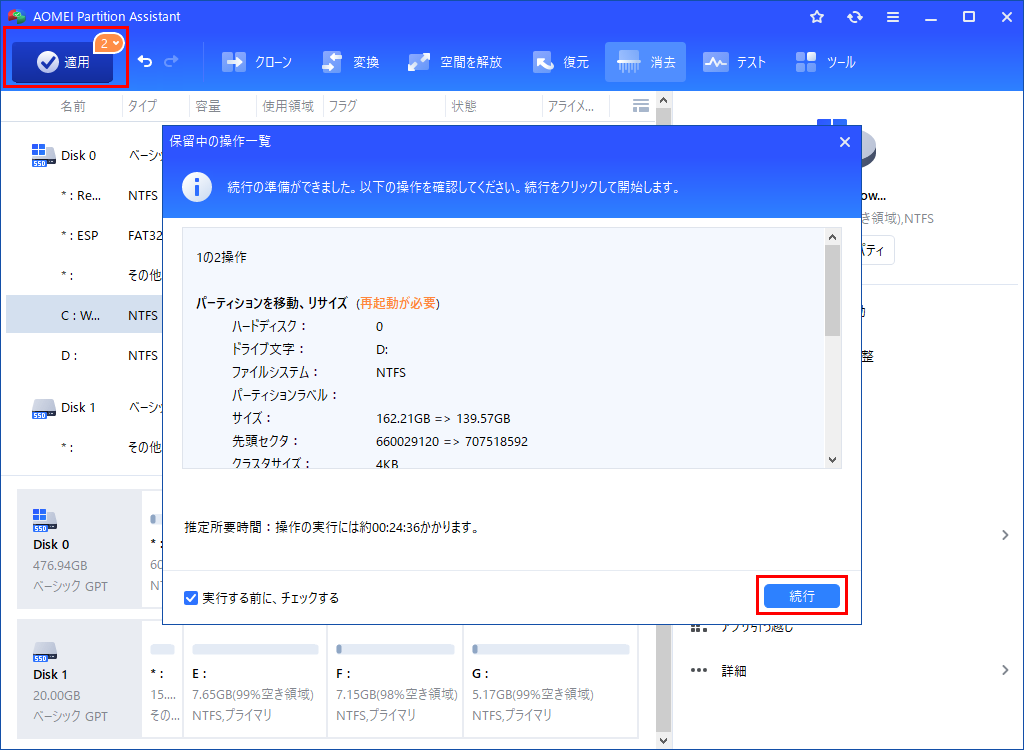Click the size value 162.21GB => 139.57GB
Screen dimensions: 1024x750
tap(443, 418)
